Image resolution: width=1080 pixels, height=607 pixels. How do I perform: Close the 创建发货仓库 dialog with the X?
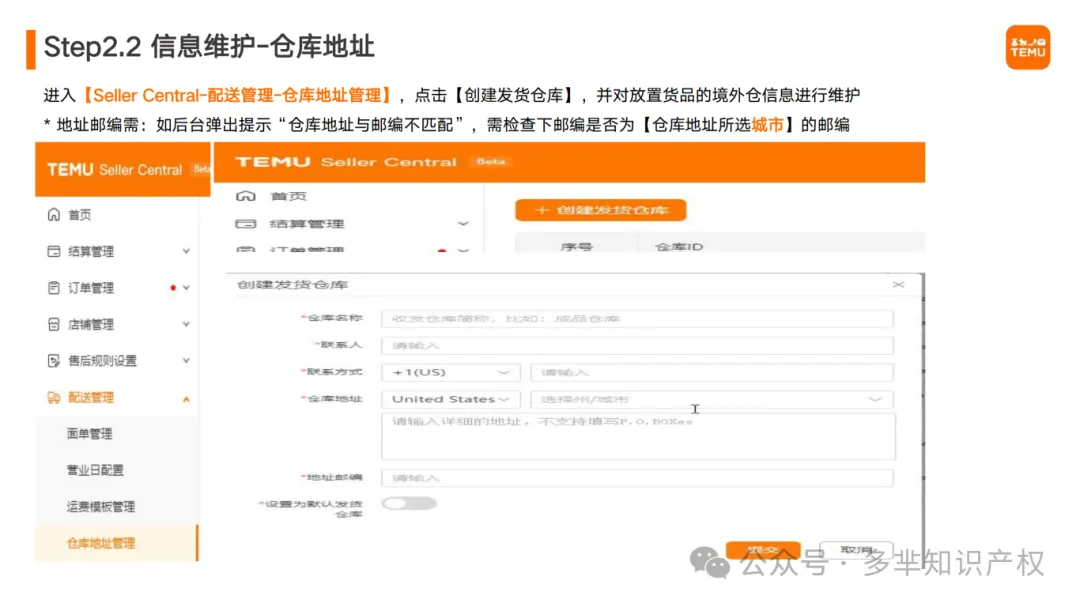click(898, 285)
